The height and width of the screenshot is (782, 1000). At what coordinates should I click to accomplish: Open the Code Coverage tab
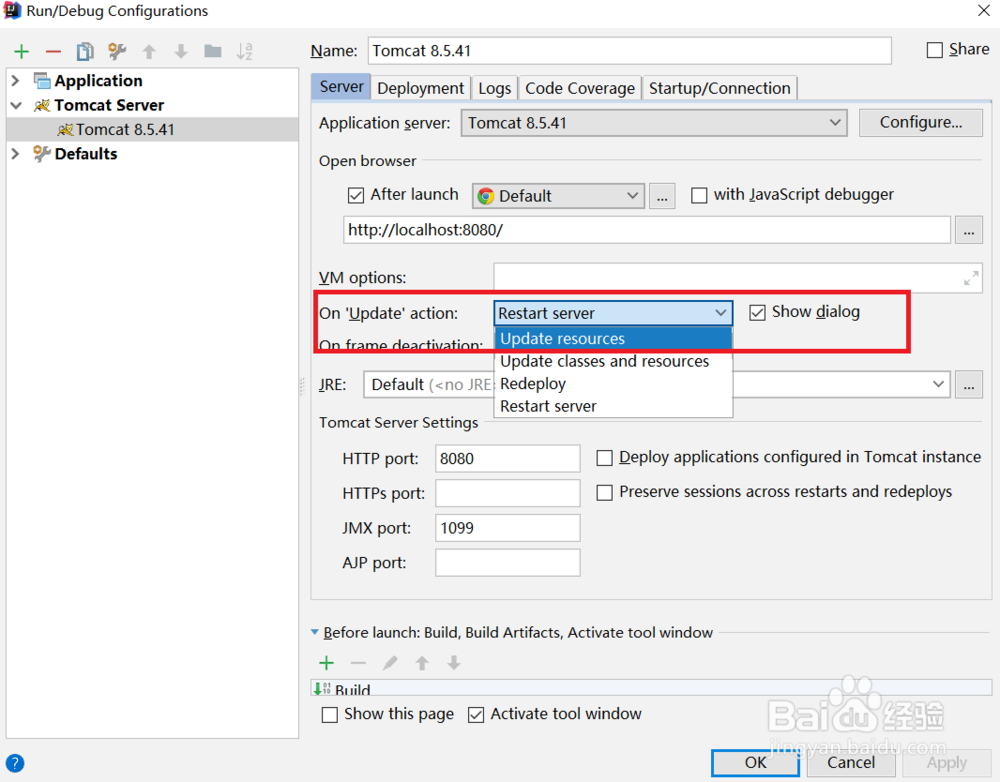(x=580, y=88)
